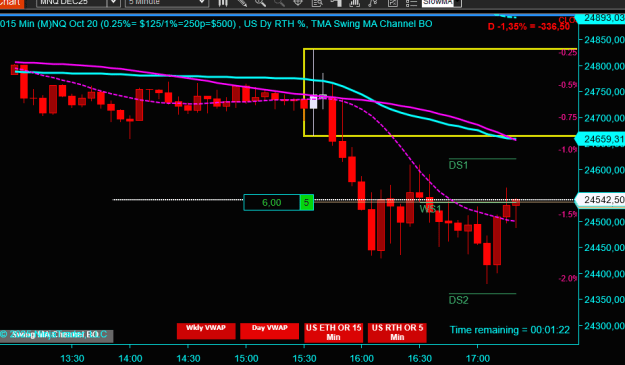The width and height of the screenshot is (625, 365).
Task: Click the 24400,00 price axis label
Action: pyautogui.click(x=604, y=274)
